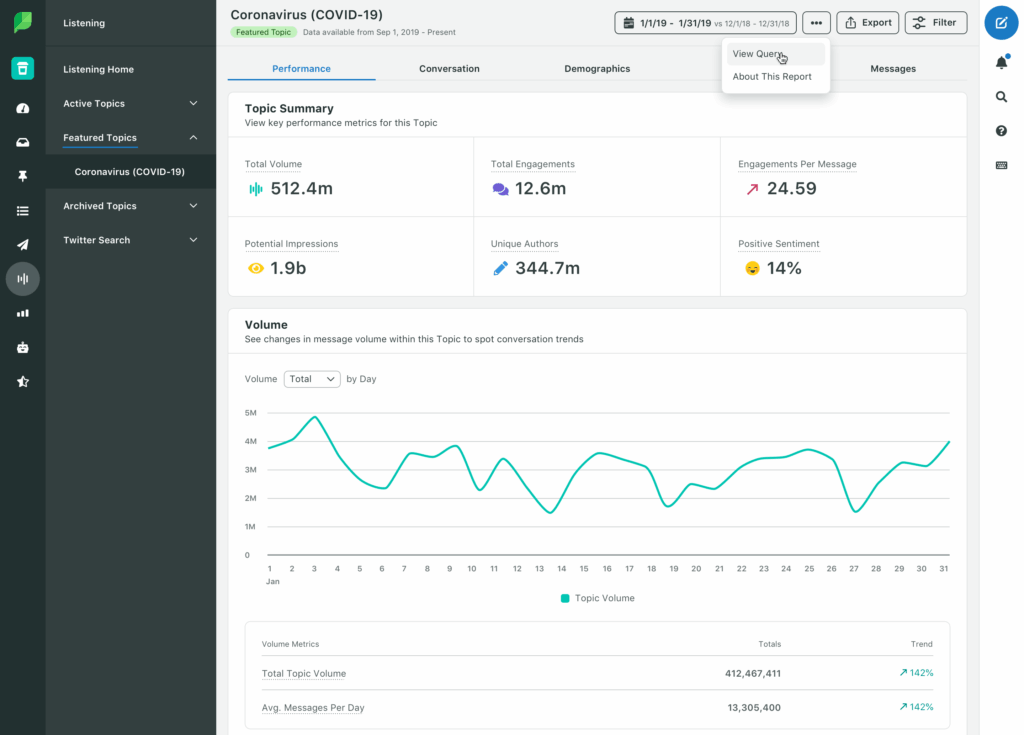The height and width of the screenshot is (735, 1024).
Task: Open the Volume Total dropdown
Action: click(311, 379)
